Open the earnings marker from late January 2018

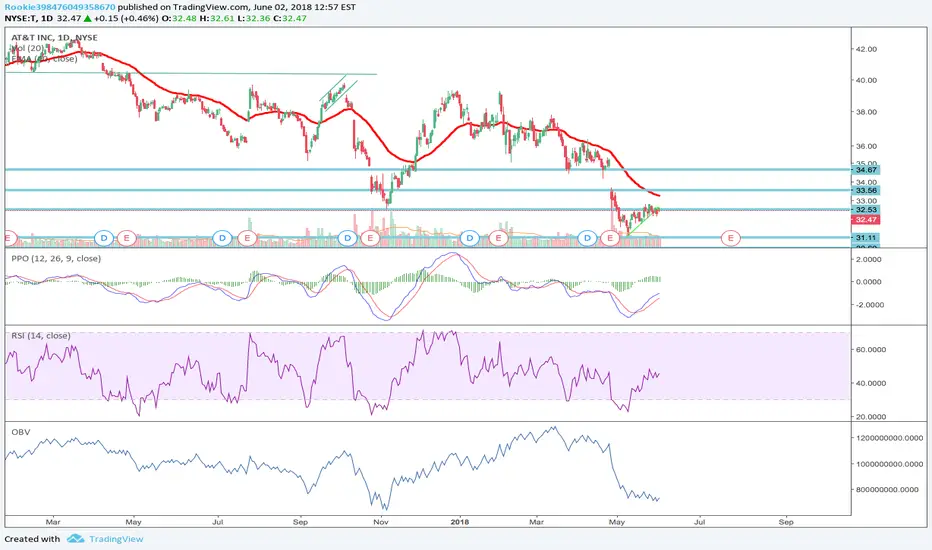tap(499, 238)
